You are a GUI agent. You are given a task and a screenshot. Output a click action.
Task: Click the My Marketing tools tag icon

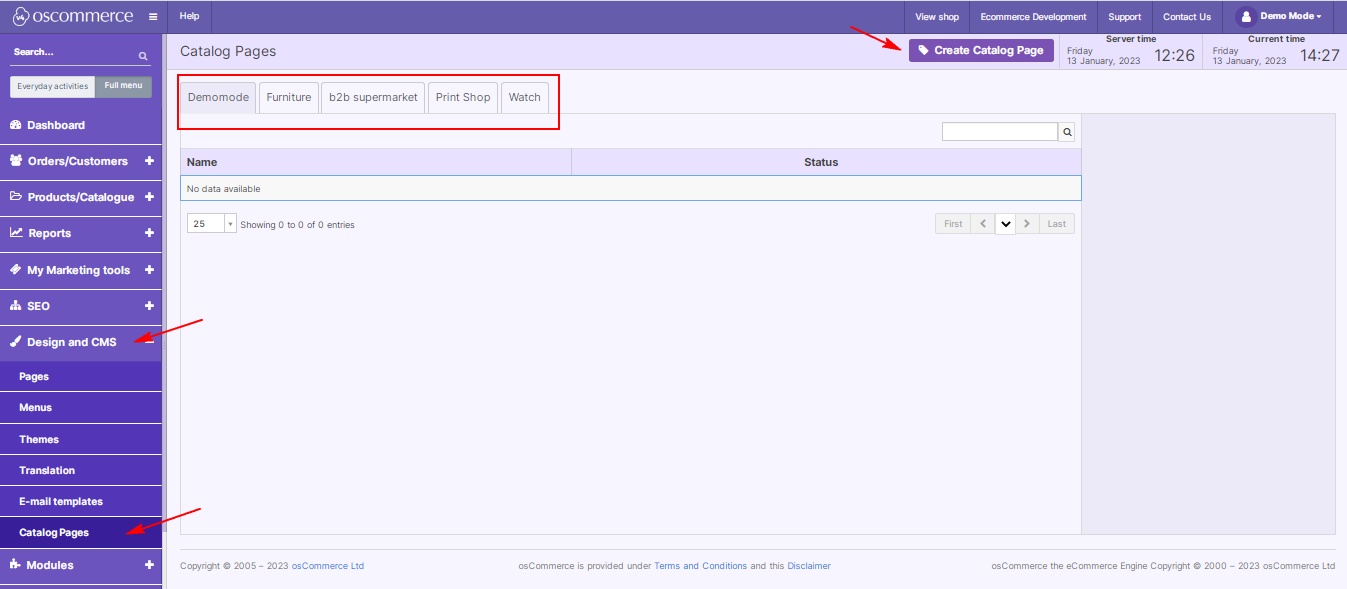point(15,269)
